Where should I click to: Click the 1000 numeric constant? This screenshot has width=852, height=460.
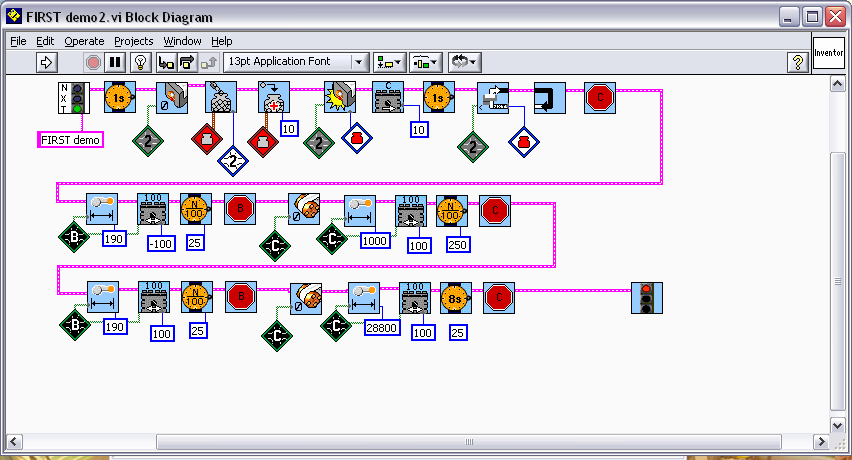[x=375, y=241]
